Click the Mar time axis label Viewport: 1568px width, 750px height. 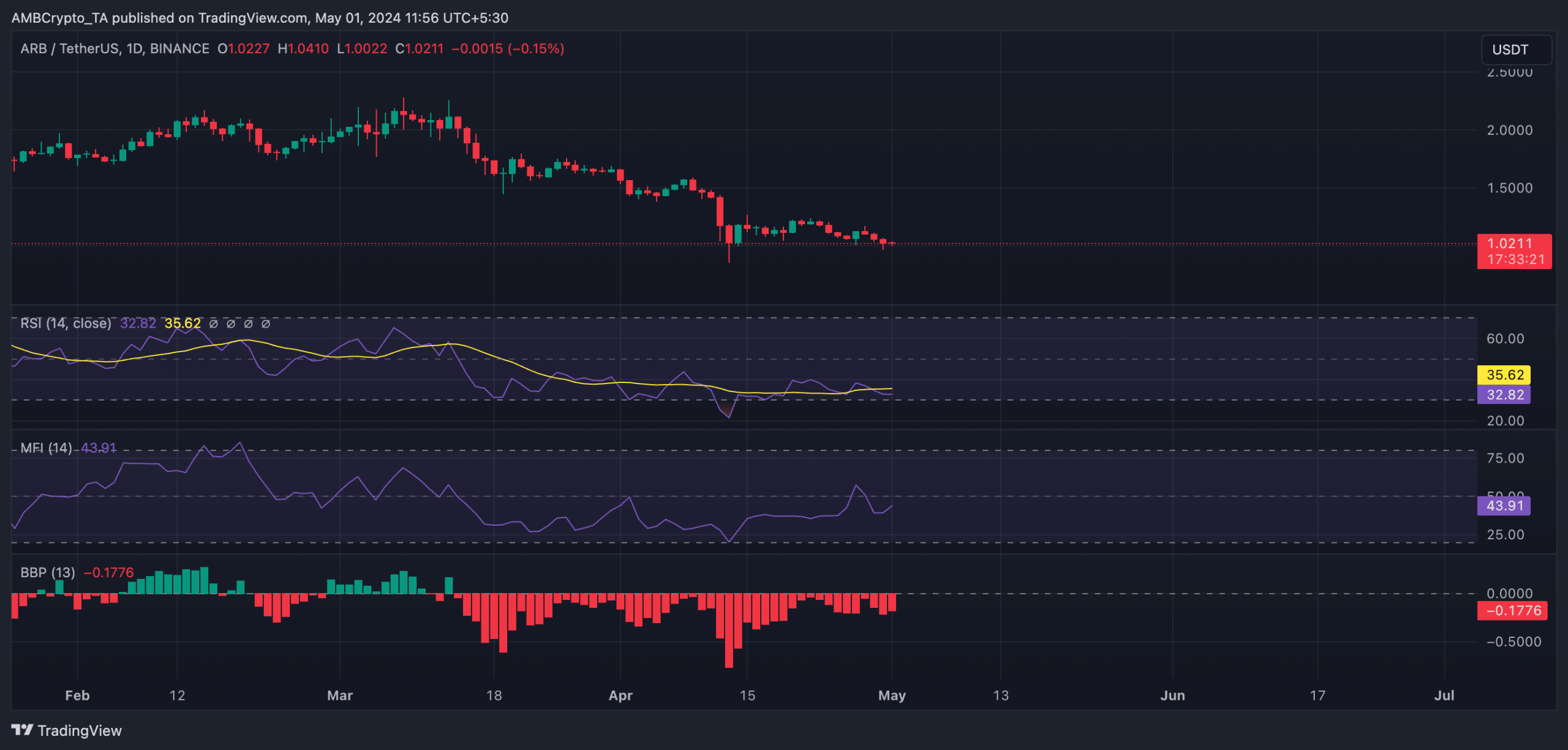coord(340,695)
